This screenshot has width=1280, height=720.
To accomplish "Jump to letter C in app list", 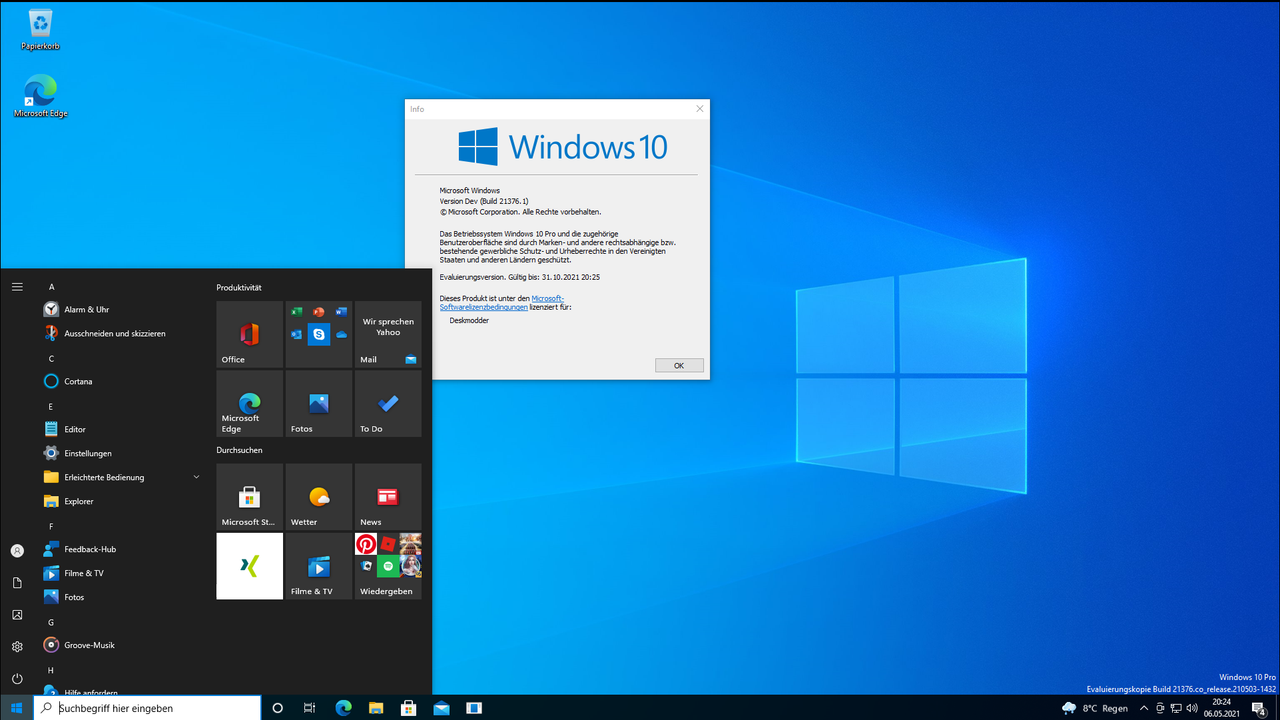I will tap(52, 358).
